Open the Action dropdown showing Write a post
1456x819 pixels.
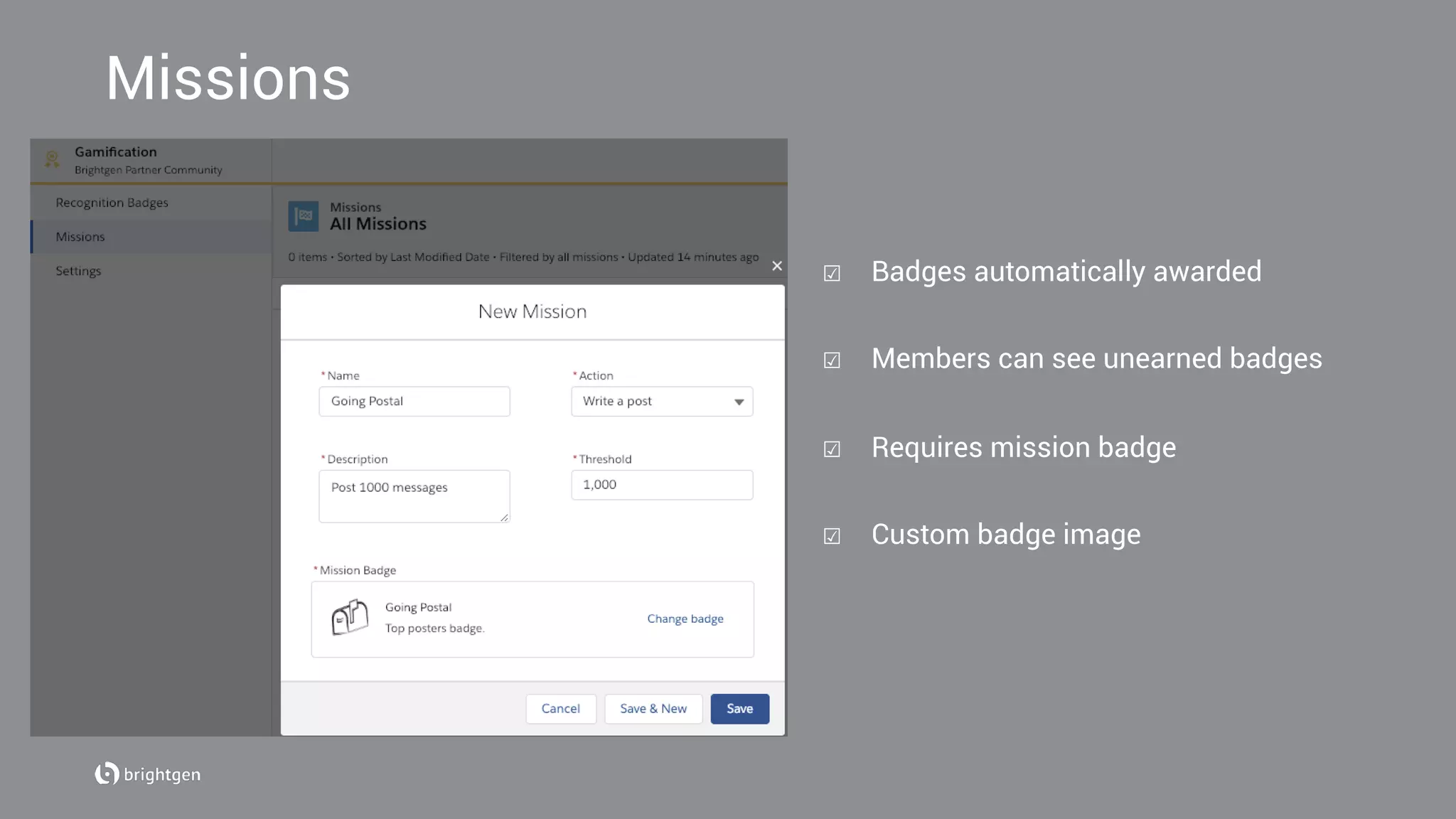point(662,402)
